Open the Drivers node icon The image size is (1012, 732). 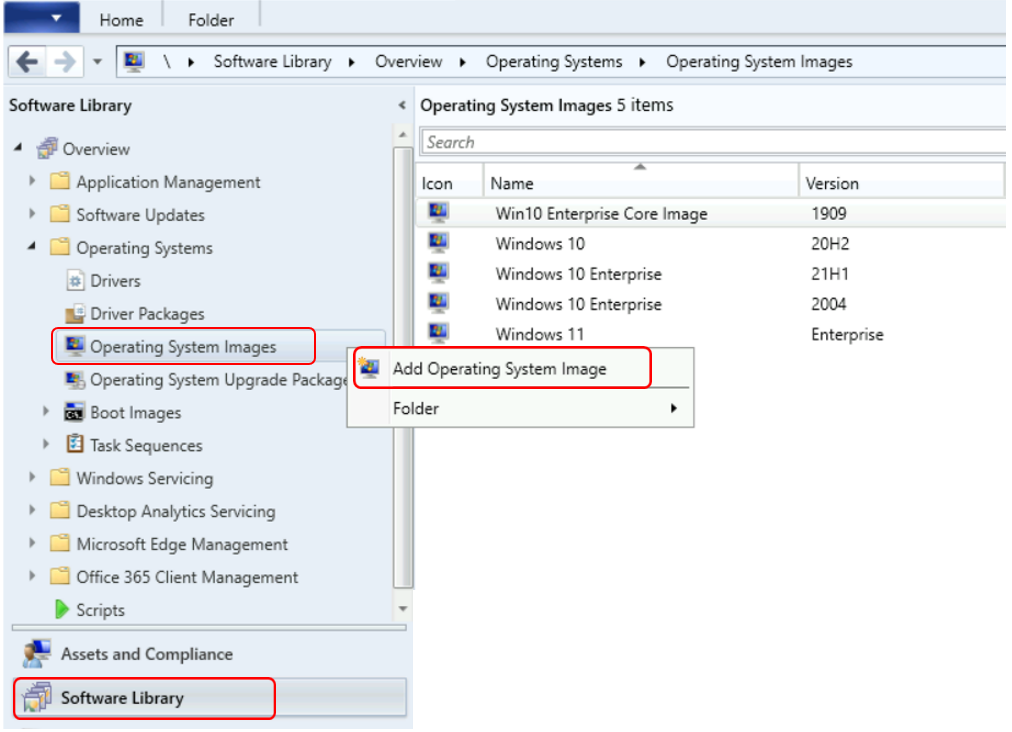[75, 280]
